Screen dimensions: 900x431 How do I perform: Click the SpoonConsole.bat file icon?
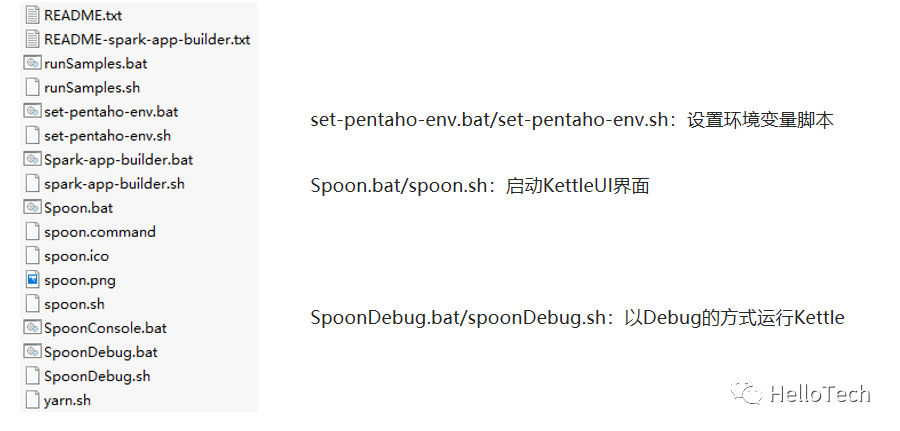(x=32, y=328)
